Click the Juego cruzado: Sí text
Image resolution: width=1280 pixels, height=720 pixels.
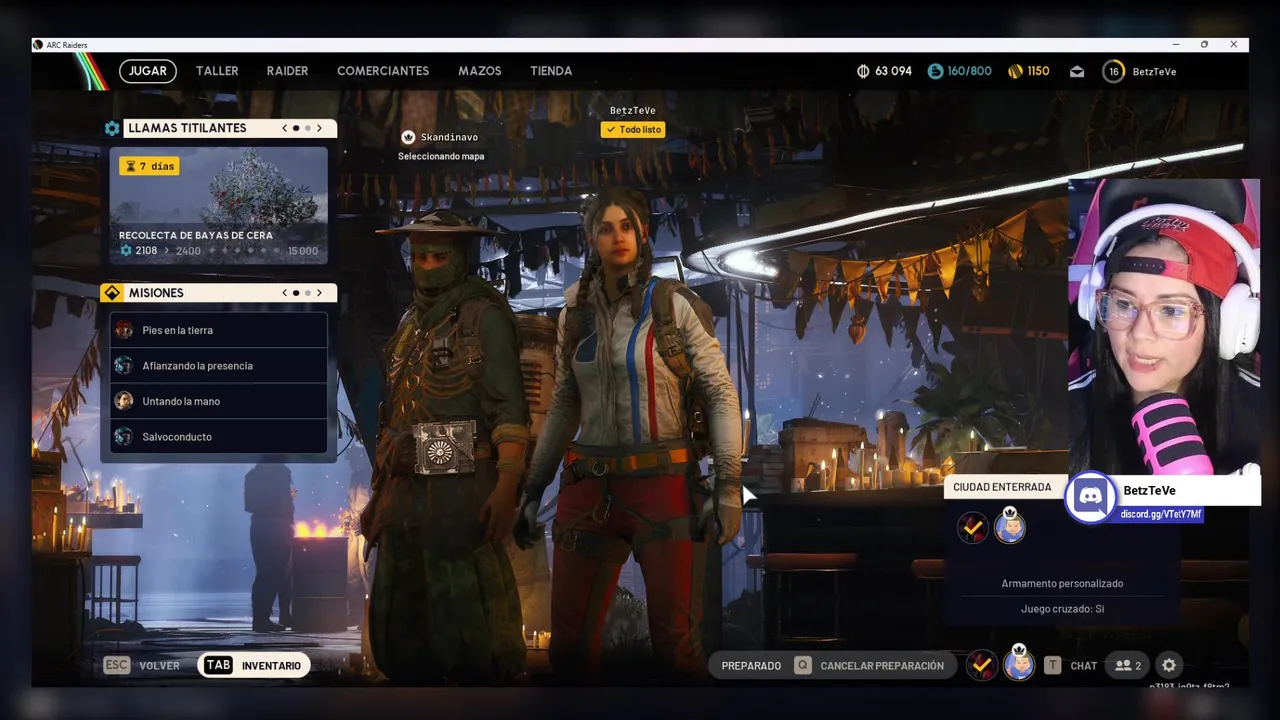[1062, 609]
